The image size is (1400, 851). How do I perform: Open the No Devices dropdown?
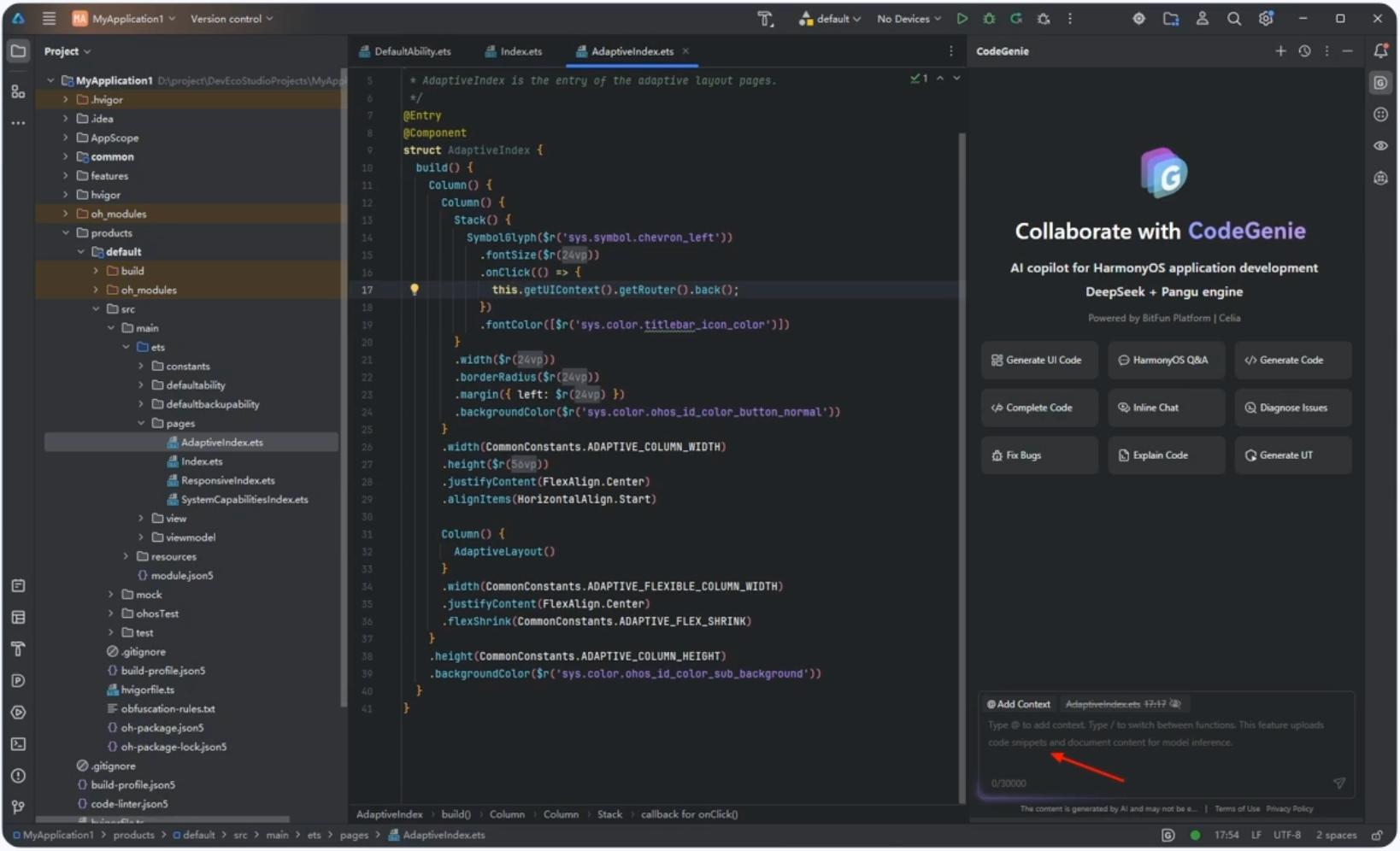click(x=909, y=18)
